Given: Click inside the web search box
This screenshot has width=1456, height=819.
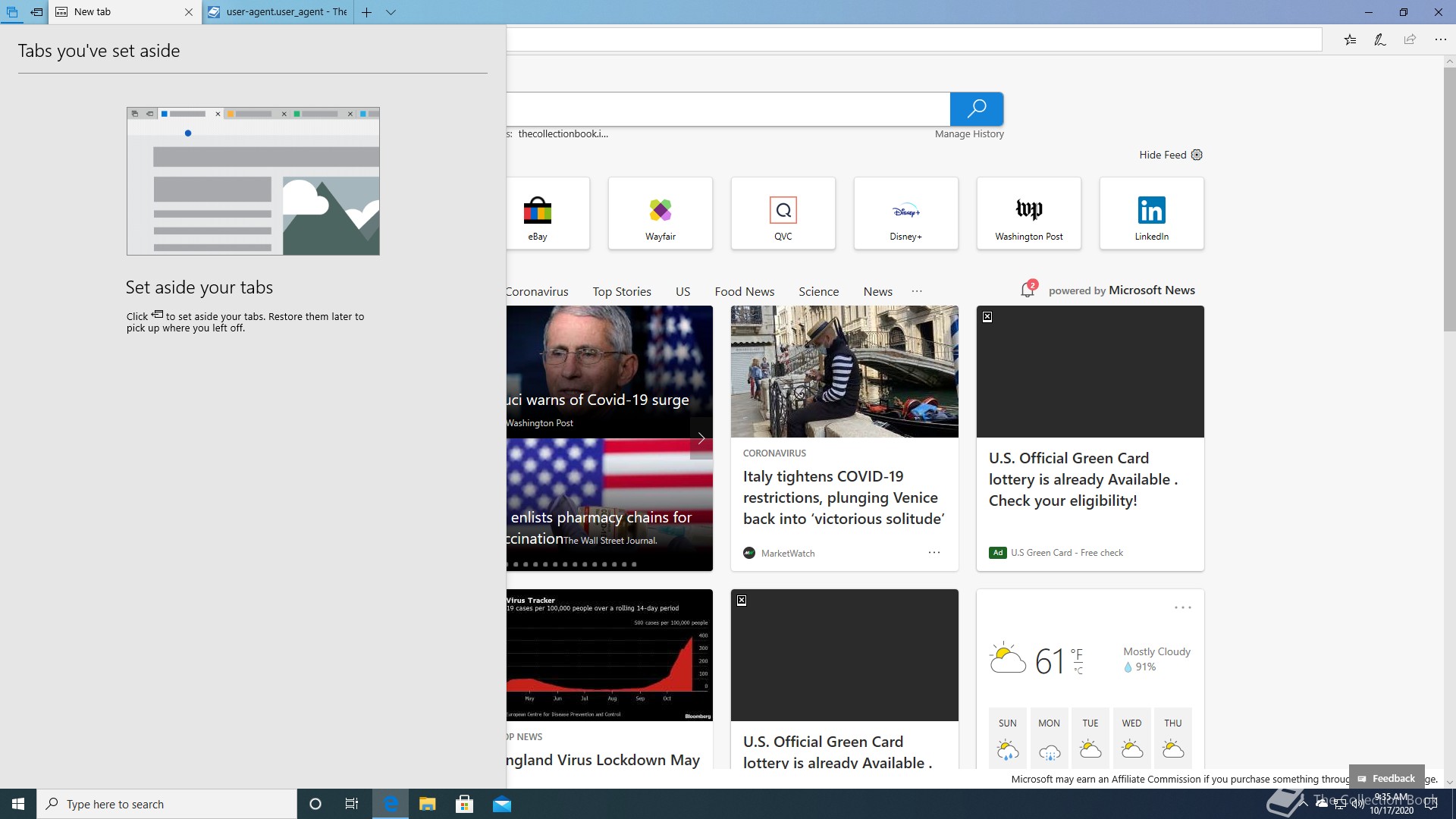Looking at the screenshot, I should coord(728,109).
